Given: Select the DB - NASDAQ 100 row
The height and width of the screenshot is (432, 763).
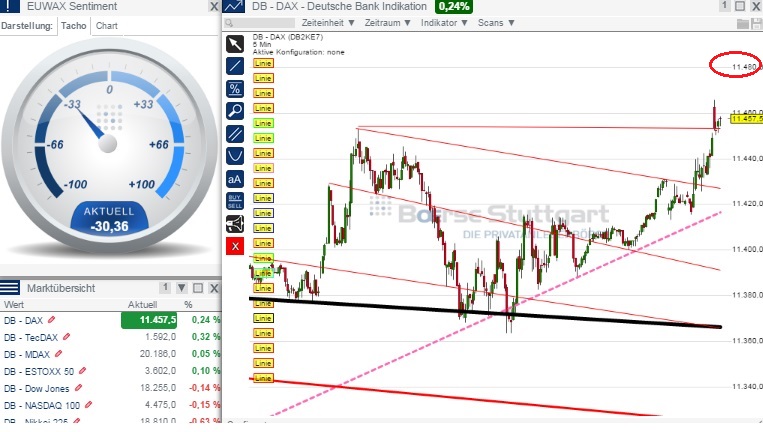Looking at the screenshot, I should coord(110,405).
